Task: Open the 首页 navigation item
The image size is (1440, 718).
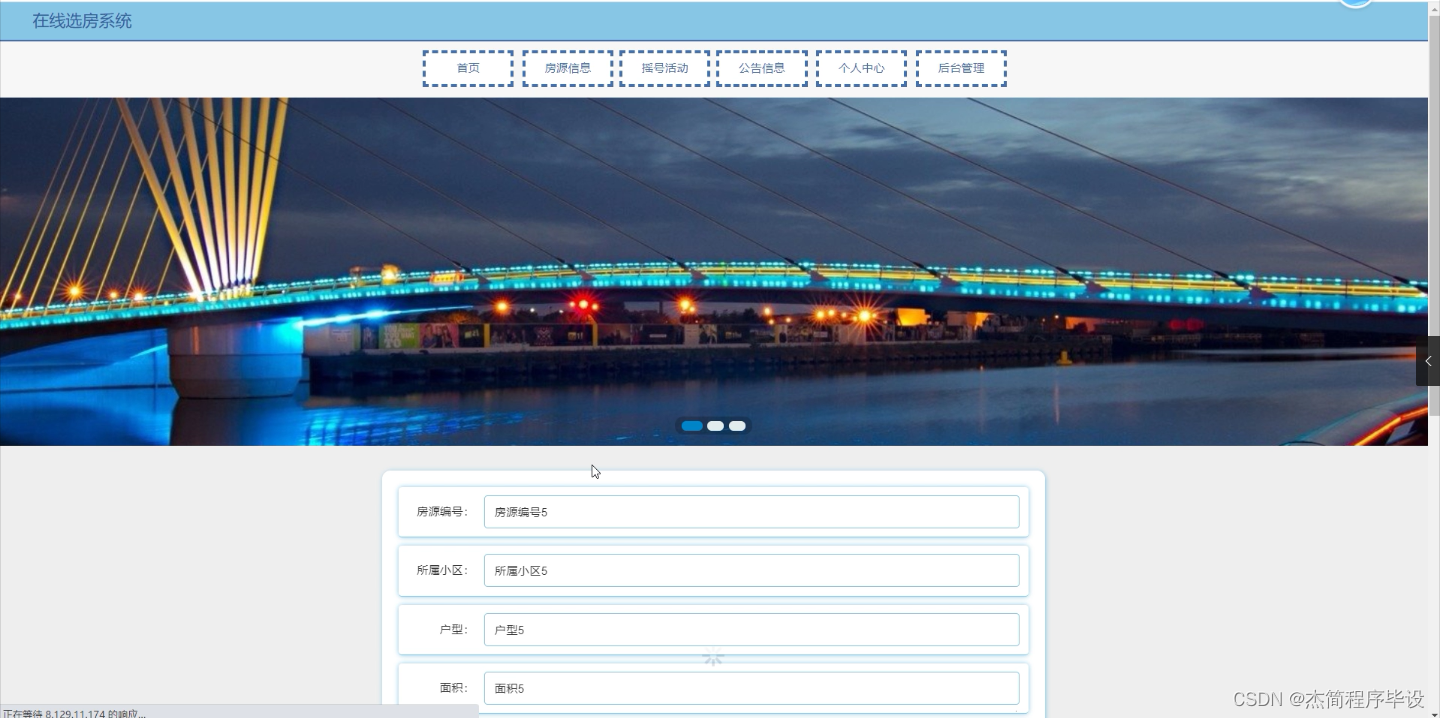Action: (467, 67)
